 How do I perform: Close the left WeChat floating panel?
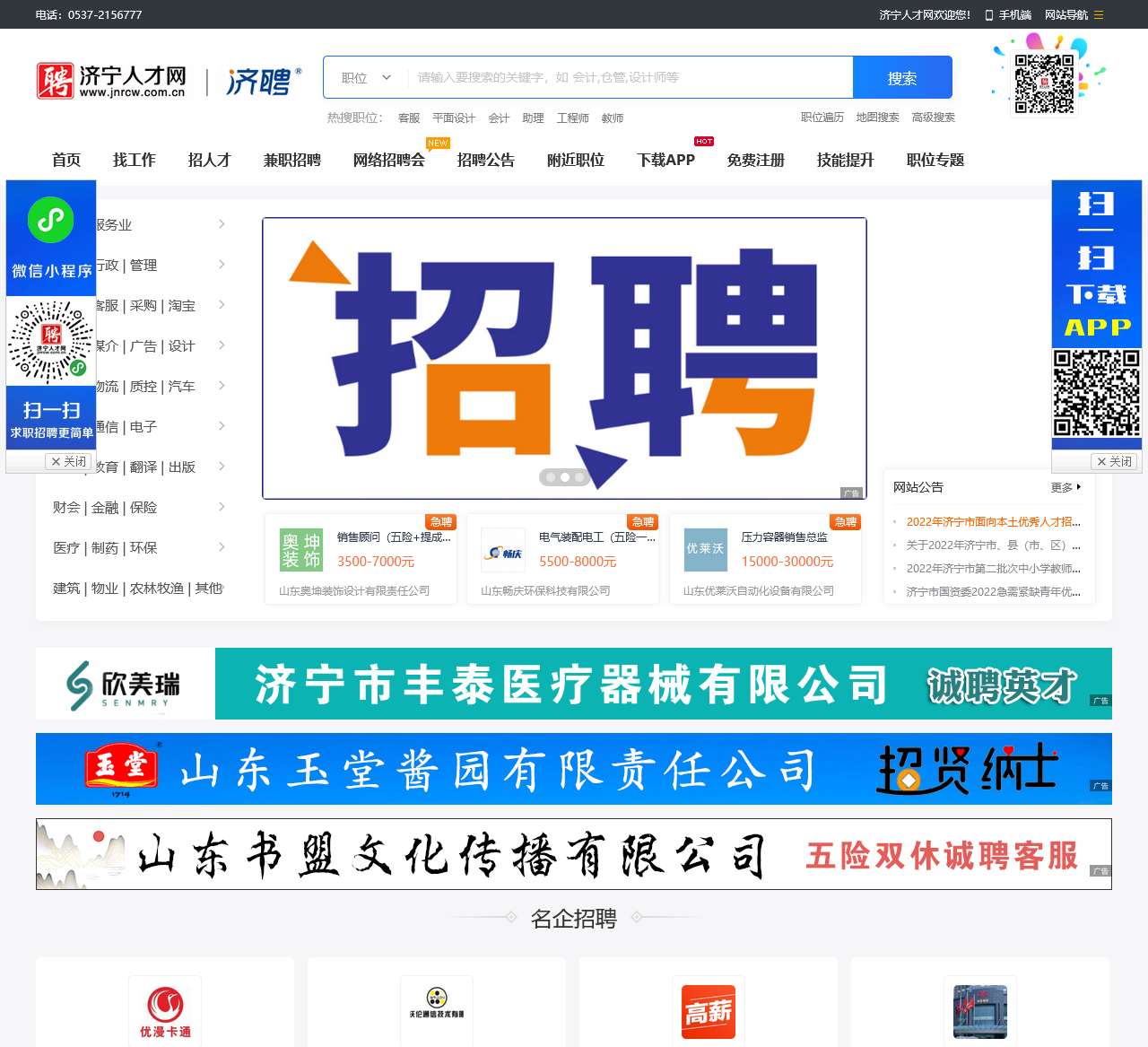point(69,461)
